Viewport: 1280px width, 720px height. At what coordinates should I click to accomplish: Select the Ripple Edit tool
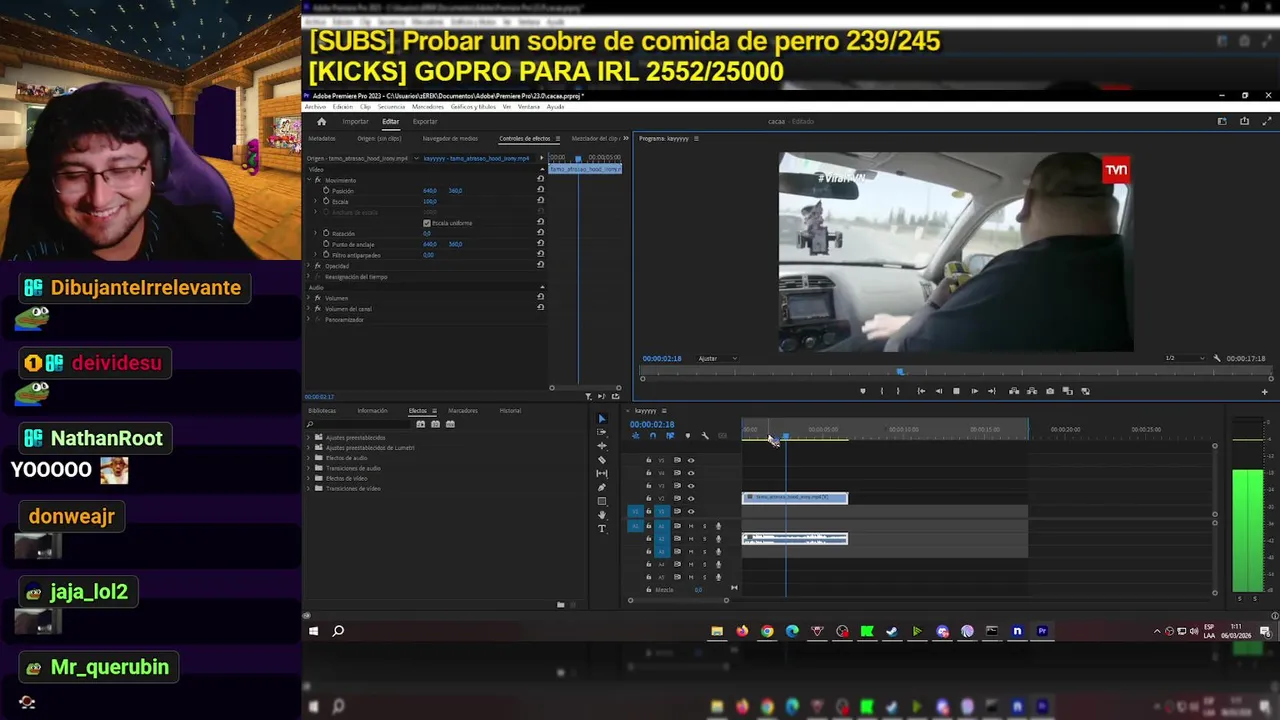coord(601,446)
